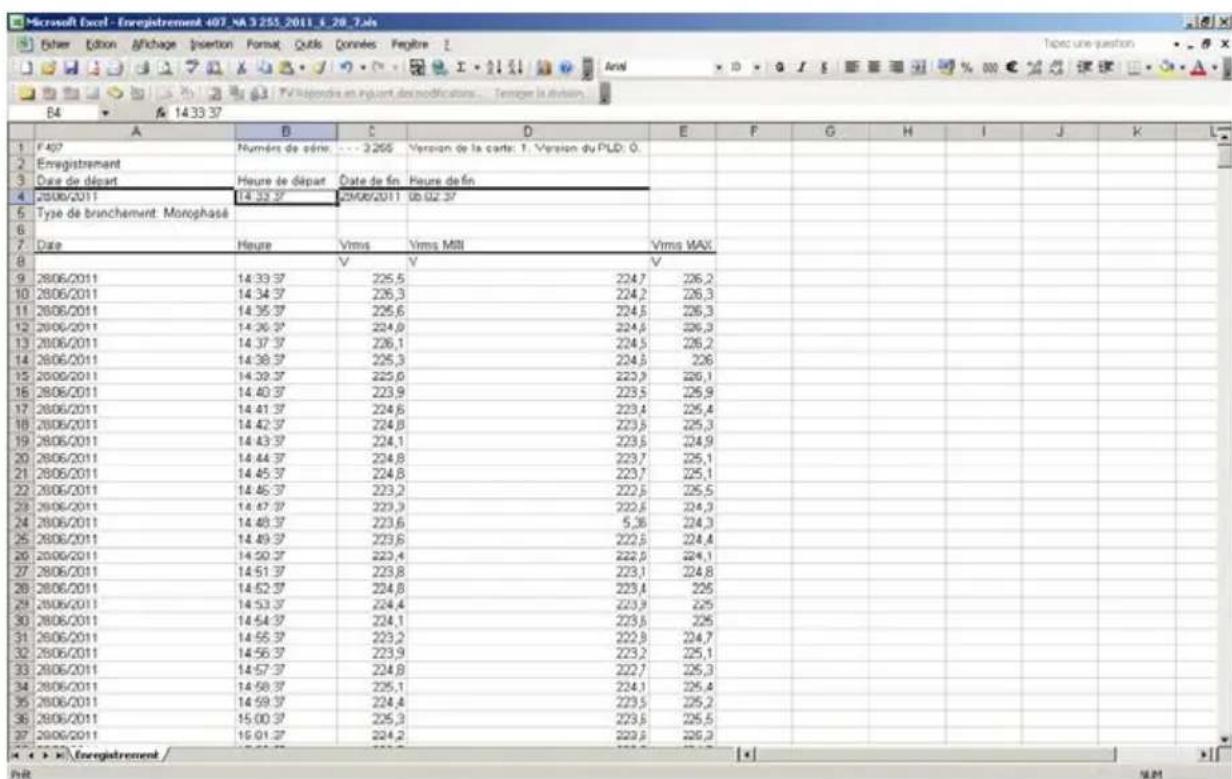Save the workbook with the diskette icon
Screen dimensions: 1232x779
[71, 67]
